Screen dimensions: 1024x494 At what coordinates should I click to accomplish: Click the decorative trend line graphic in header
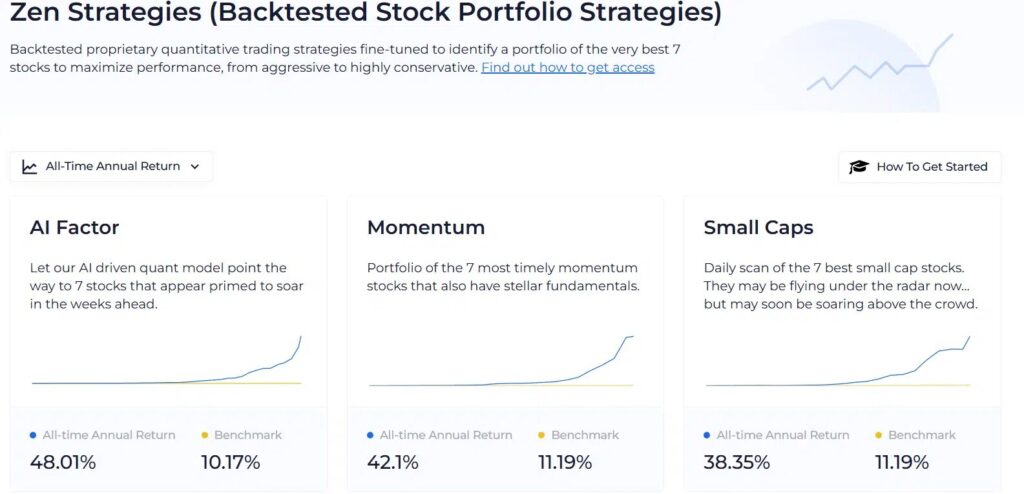880,62
